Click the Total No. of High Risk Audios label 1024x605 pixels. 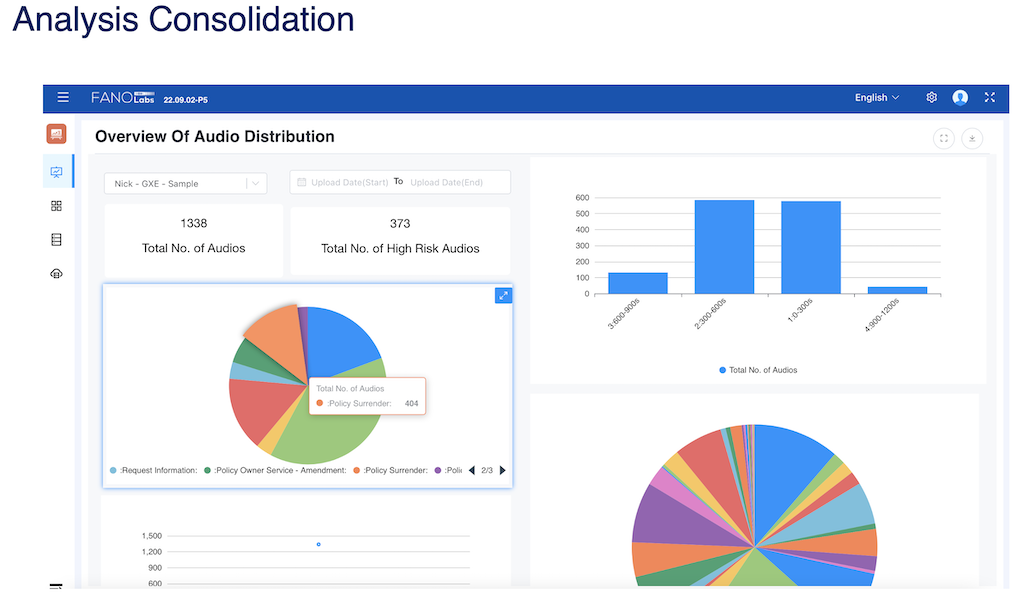pos(400,248)
